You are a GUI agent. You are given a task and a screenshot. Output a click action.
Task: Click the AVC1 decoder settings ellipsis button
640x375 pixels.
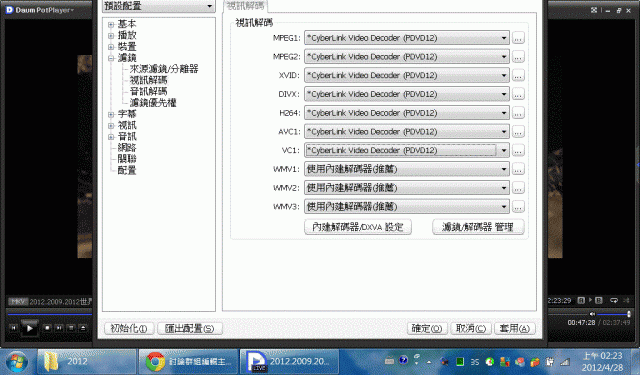click(x=518, y=132)
